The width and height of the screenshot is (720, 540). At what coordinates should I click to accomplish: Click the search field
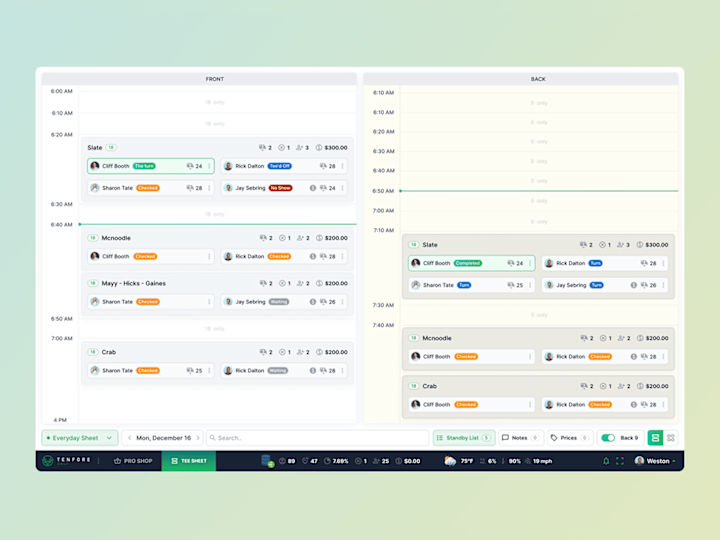(317, 438)
